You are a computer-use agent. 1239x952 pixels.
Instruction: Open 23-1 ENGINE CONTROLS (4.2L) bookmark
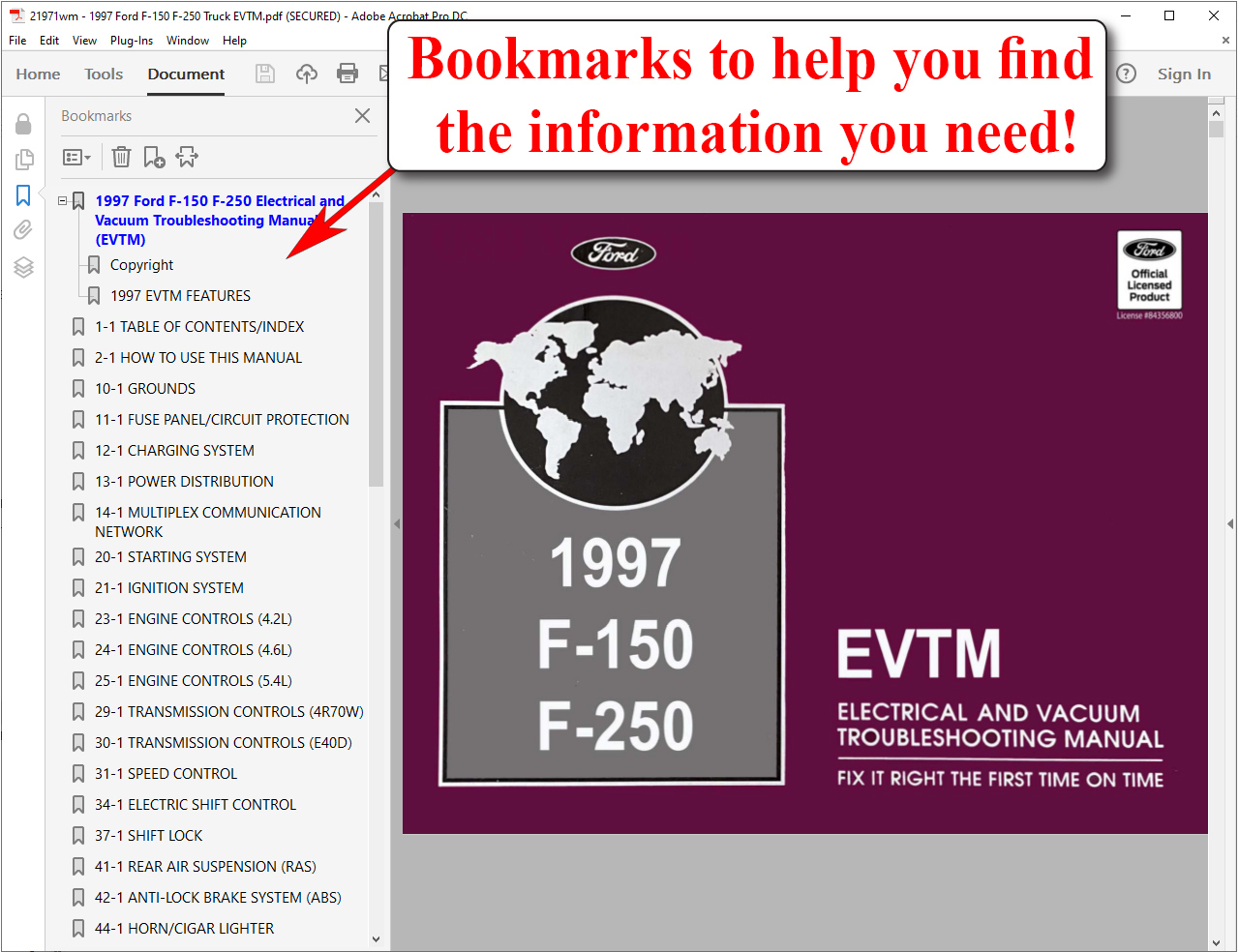click(x=194, y=619)
